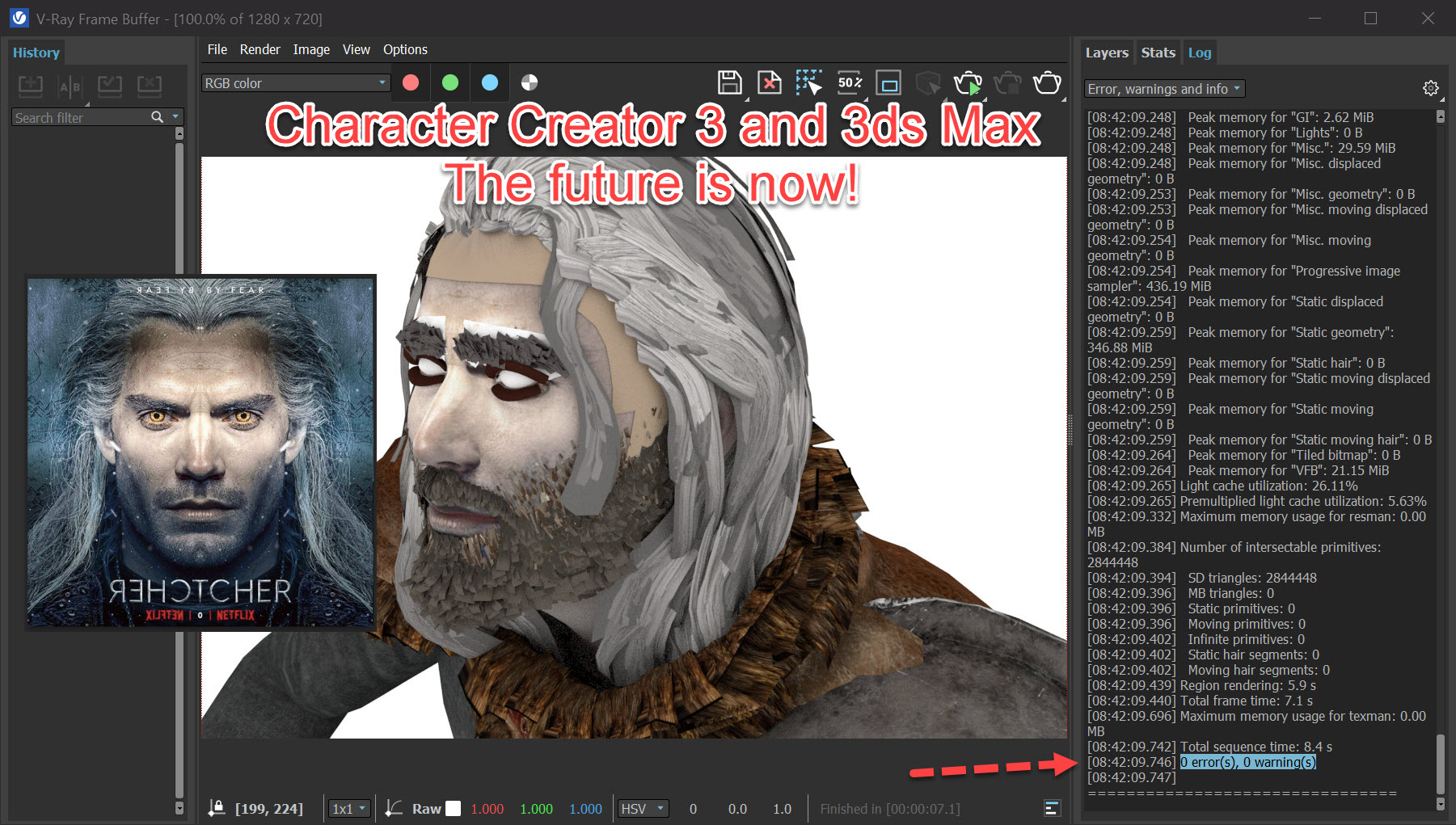Open the RGB color channel dropdown
This screenshot has width=1456, height=825.
tap(295, 82)
